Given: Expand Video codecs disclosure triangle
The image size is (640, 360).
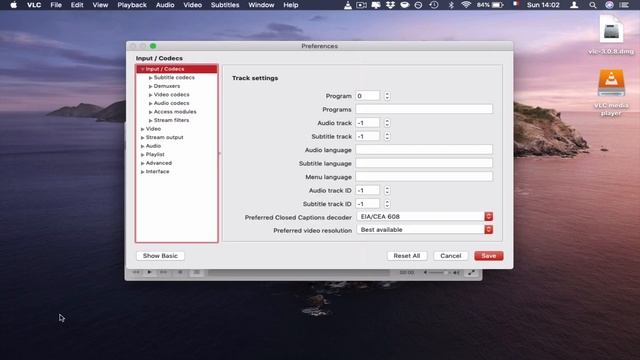Looking at the screenshot, I should pos(150,95).
